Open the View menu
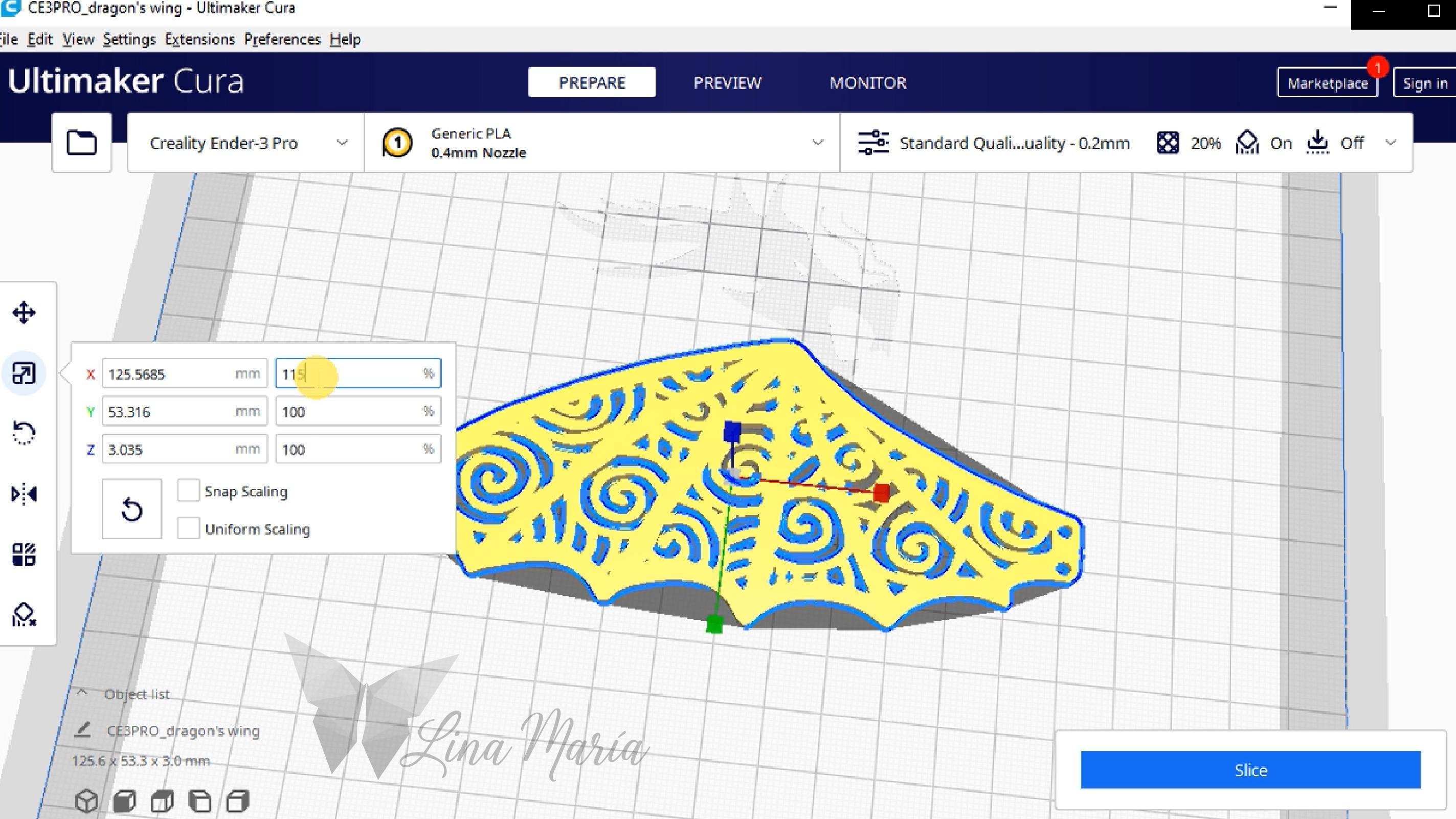 coord(78,39)
